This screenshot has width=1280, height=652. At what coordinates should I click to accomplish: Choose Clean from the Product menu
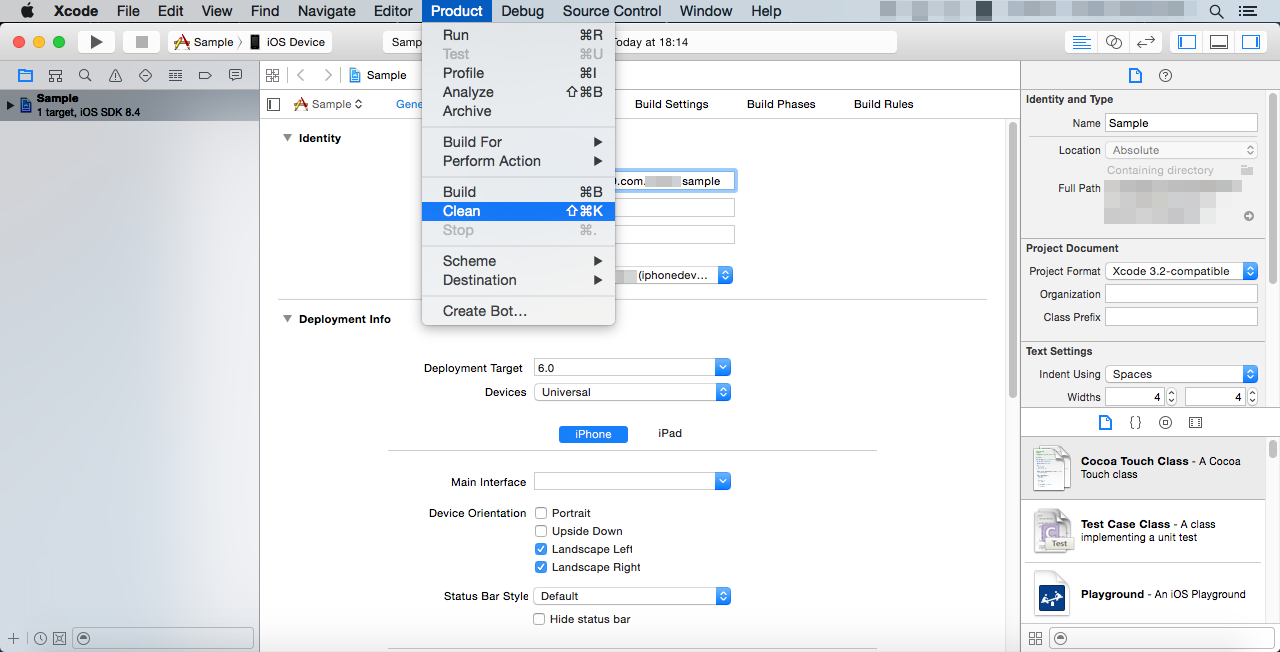[x=518, y=211]
